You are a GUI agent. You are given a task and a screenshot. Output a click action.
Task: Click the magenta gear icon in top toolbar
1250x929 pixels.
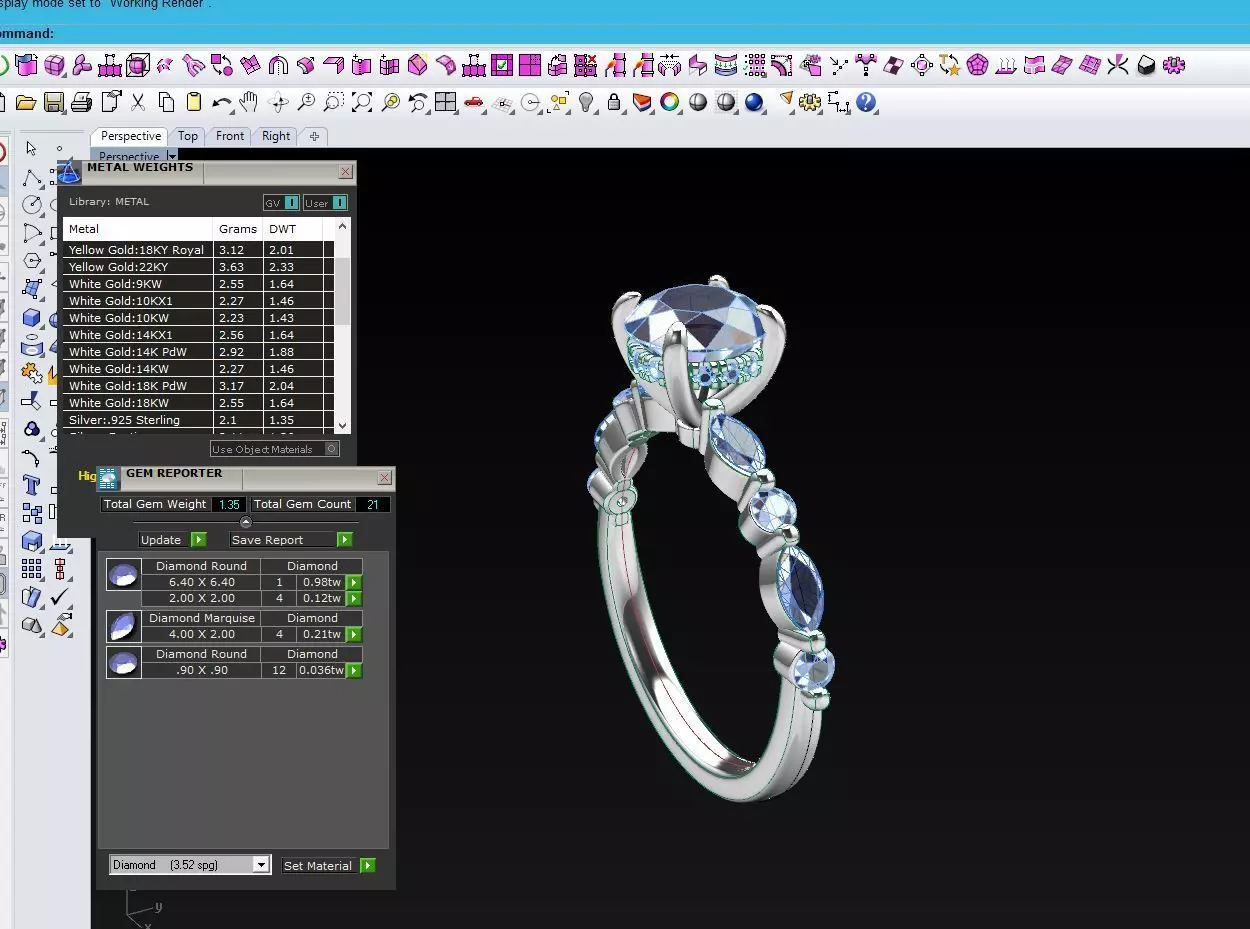pyautogui.click(x=1174, y=66)
